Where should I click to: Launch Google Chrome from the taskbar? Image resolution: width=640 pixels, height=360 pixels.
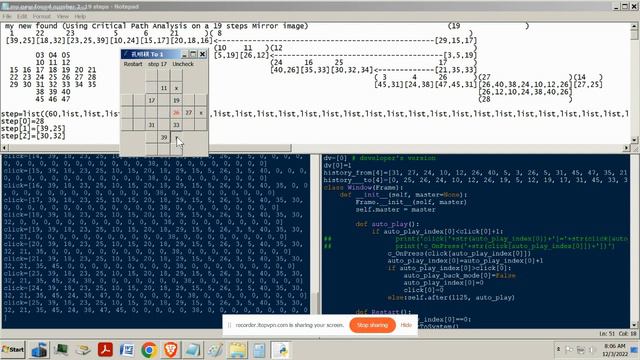pyautogui.click(x=149, y=350)
